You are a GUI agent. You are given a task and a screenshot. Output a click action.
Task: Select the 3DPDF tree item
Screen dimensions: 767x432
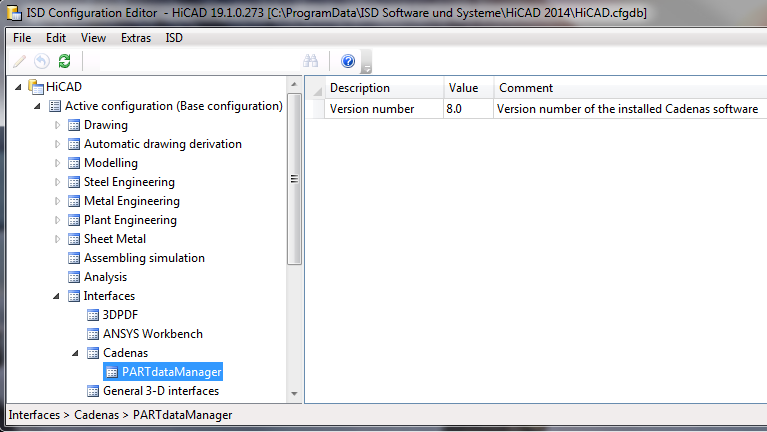[x=120, y=315]
